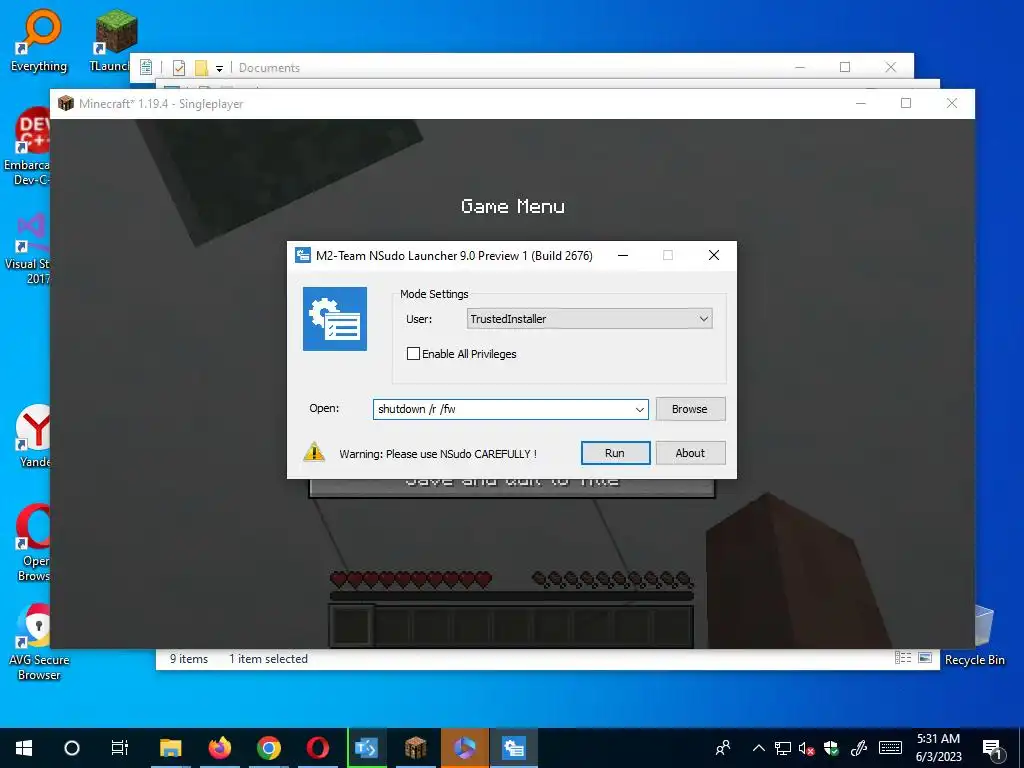Switch Documents explorer to large icons view
The image size is (1024, 768).
[925, 658]
